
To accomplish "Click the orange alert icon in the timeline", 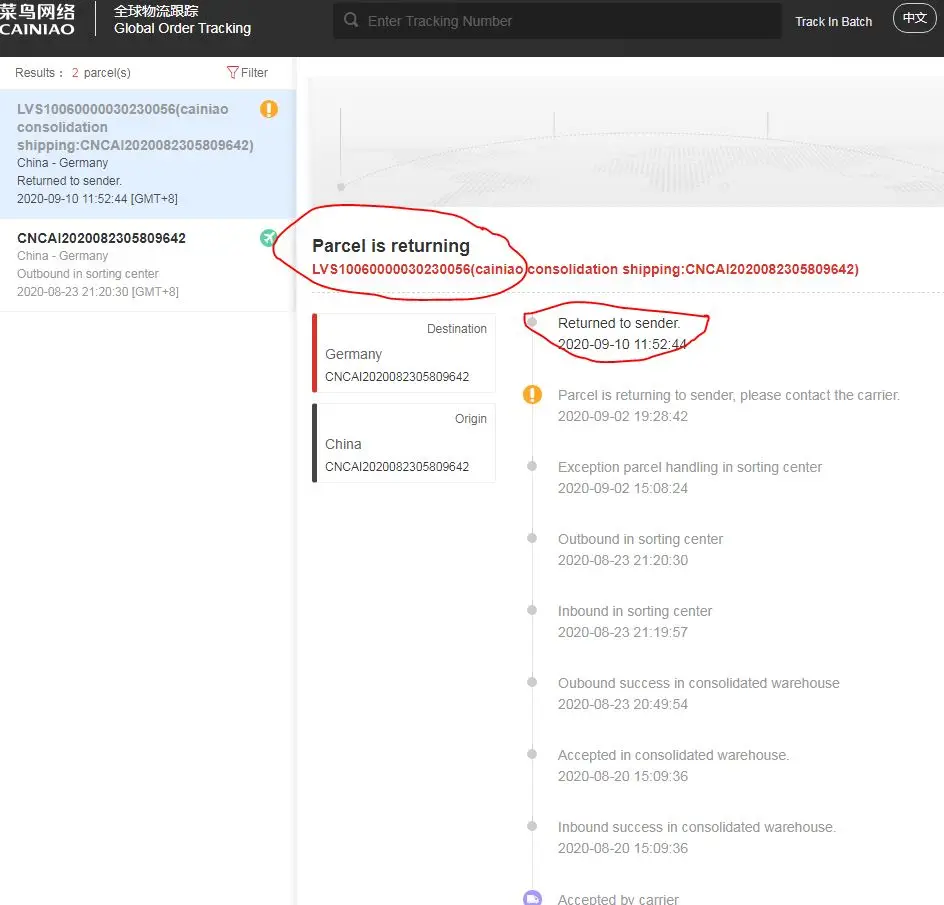I will (532, 395).
